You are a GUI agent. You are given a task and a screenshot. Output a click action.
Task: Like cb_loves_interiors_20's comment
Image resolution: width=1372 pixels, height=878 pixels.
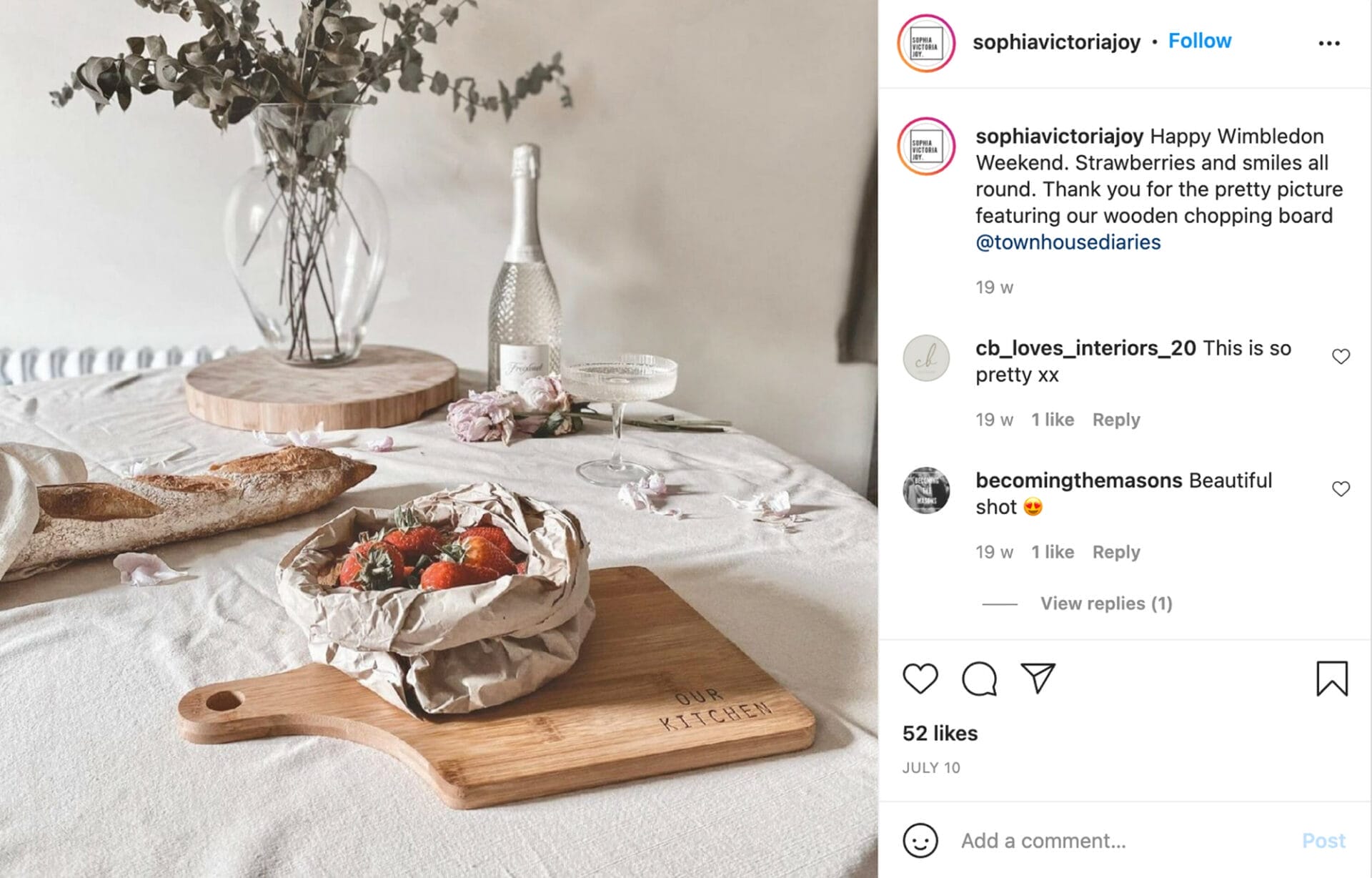point(1341,356)
